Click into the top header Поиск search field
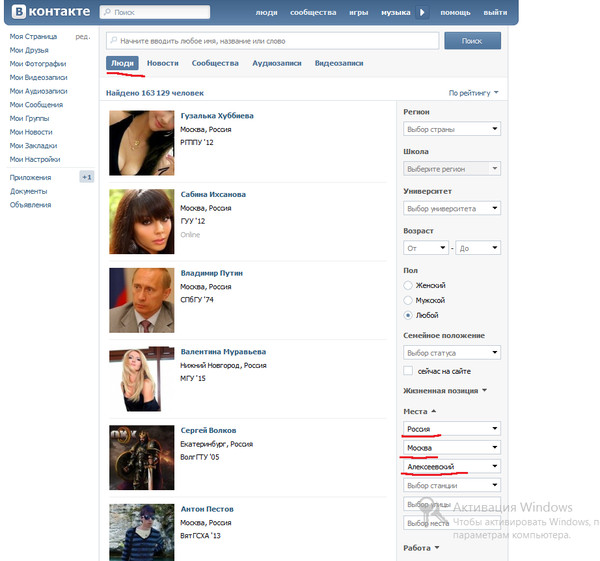 155,12
